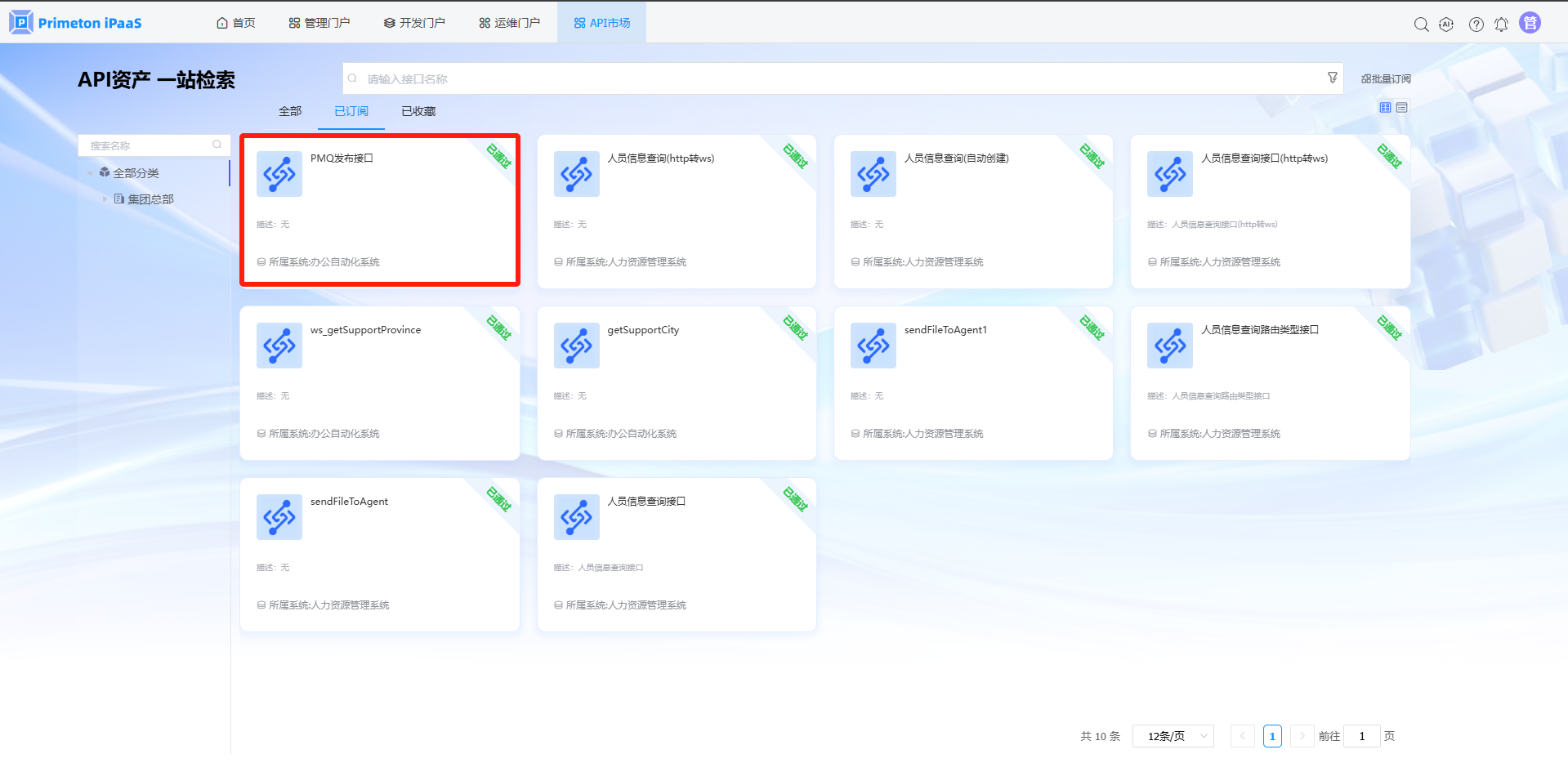Switch to list view layout
The image size is (1568, 772).
click(x=1402, y=108)
